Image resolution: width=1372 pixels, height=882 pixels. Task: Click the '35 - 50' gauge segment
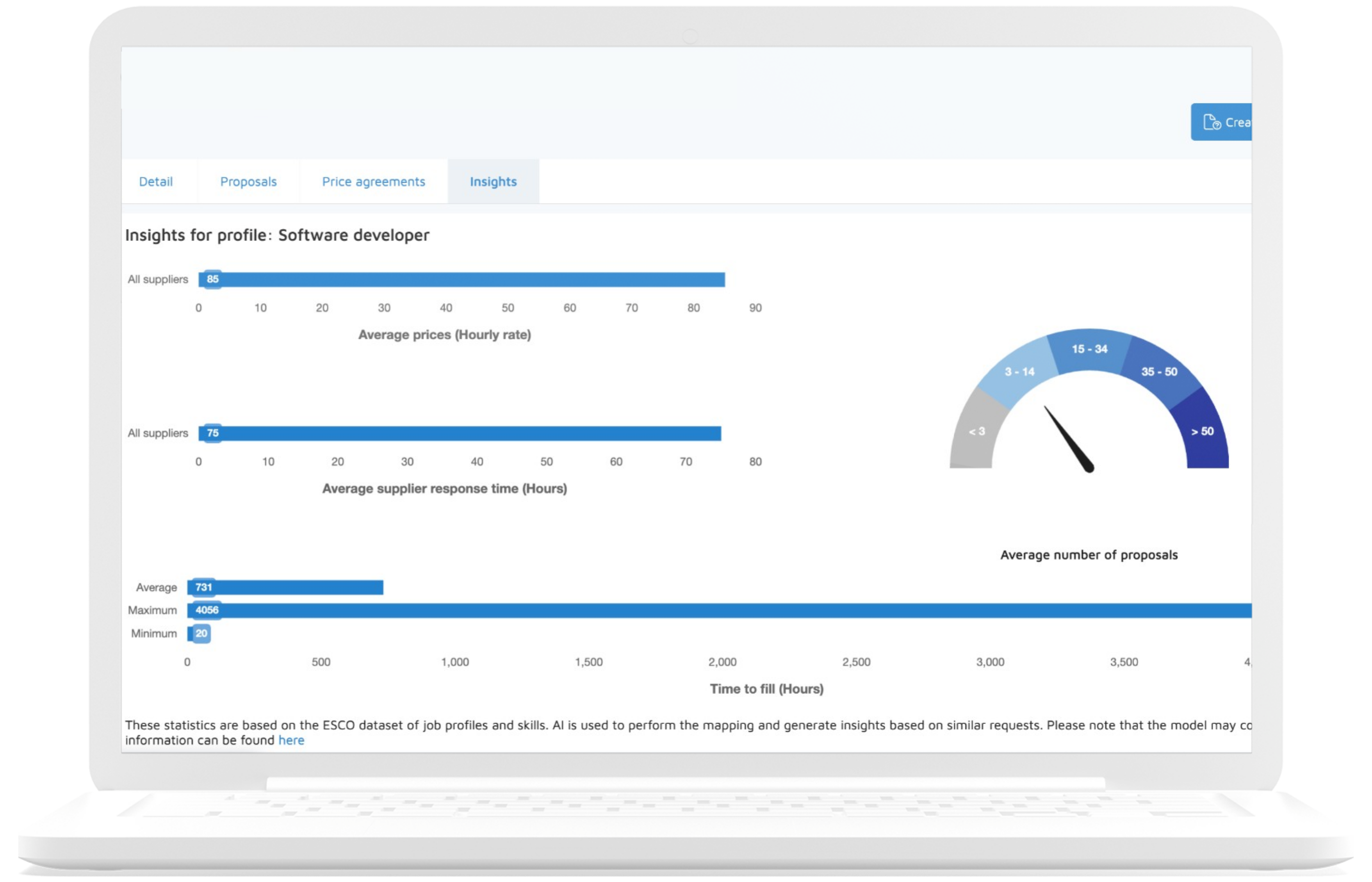tap(1159, 371)
